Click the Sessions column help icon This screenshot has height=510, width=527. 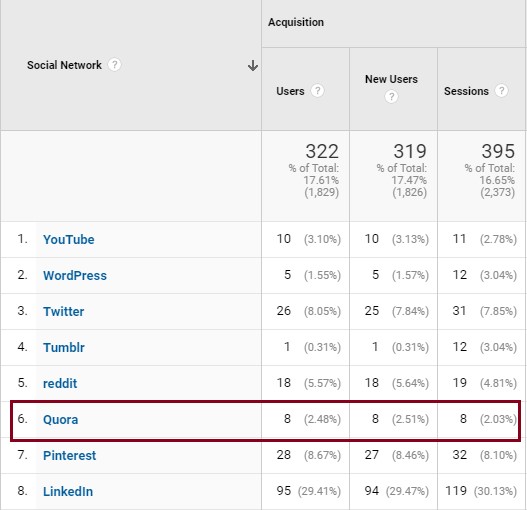click(501, 90)
